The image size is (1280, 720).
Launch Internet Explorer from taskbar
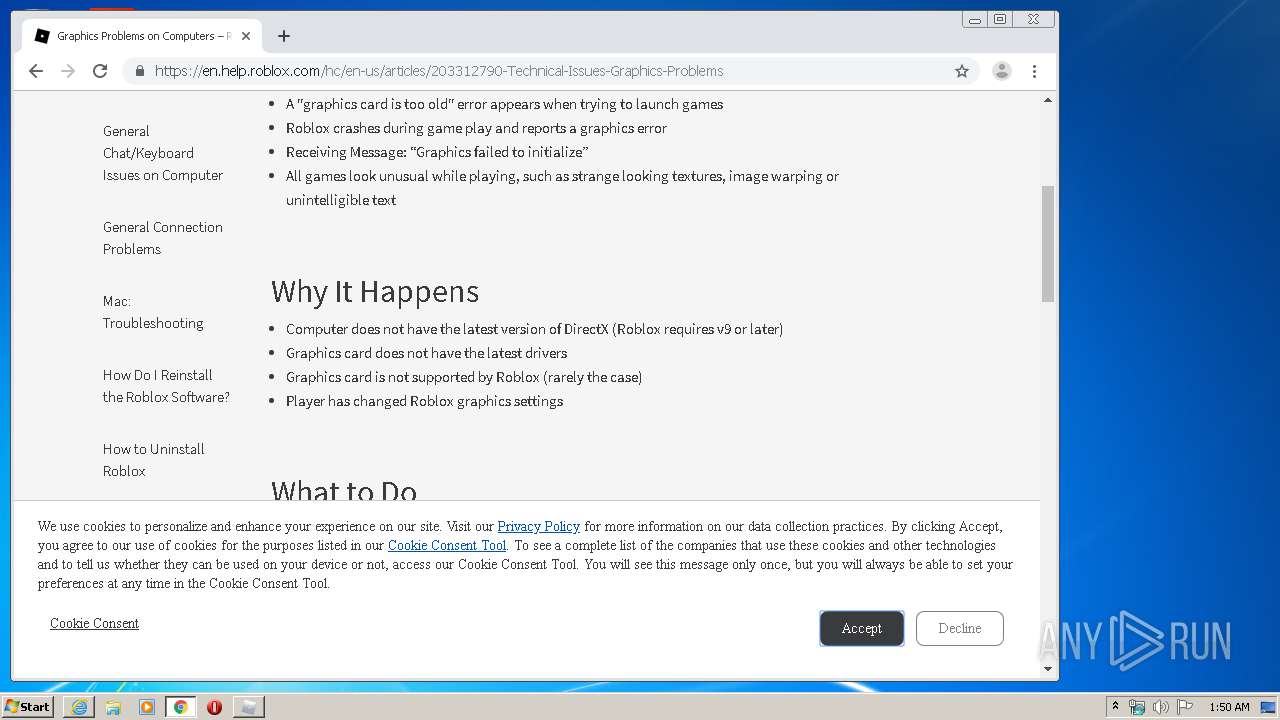[x=79, y=707]
